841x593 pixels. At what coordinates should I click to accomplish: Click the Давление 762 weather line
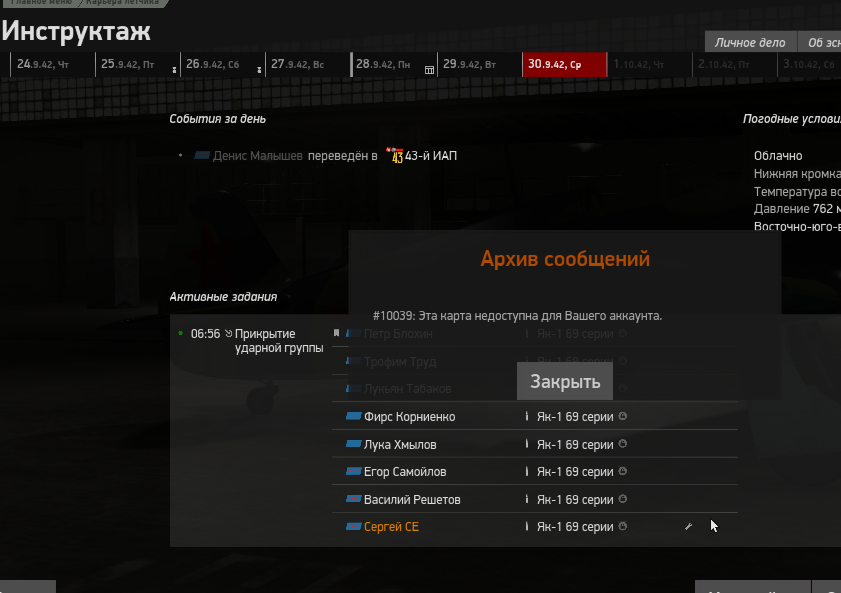tap(797, 209)
